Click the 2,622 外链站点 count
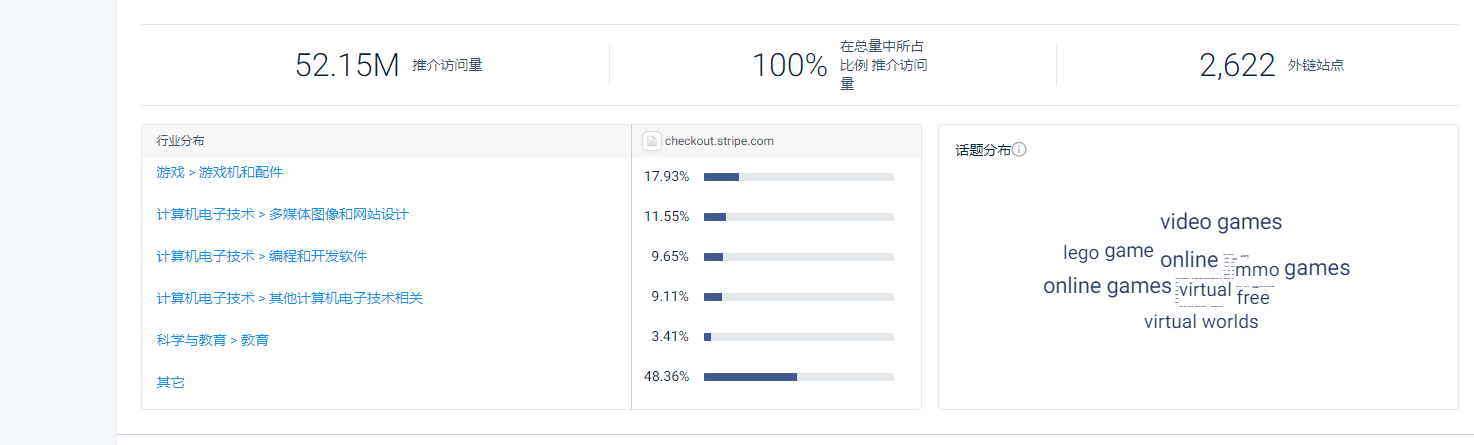This screenshot has width=1474, height=445. coord(1237,65)
